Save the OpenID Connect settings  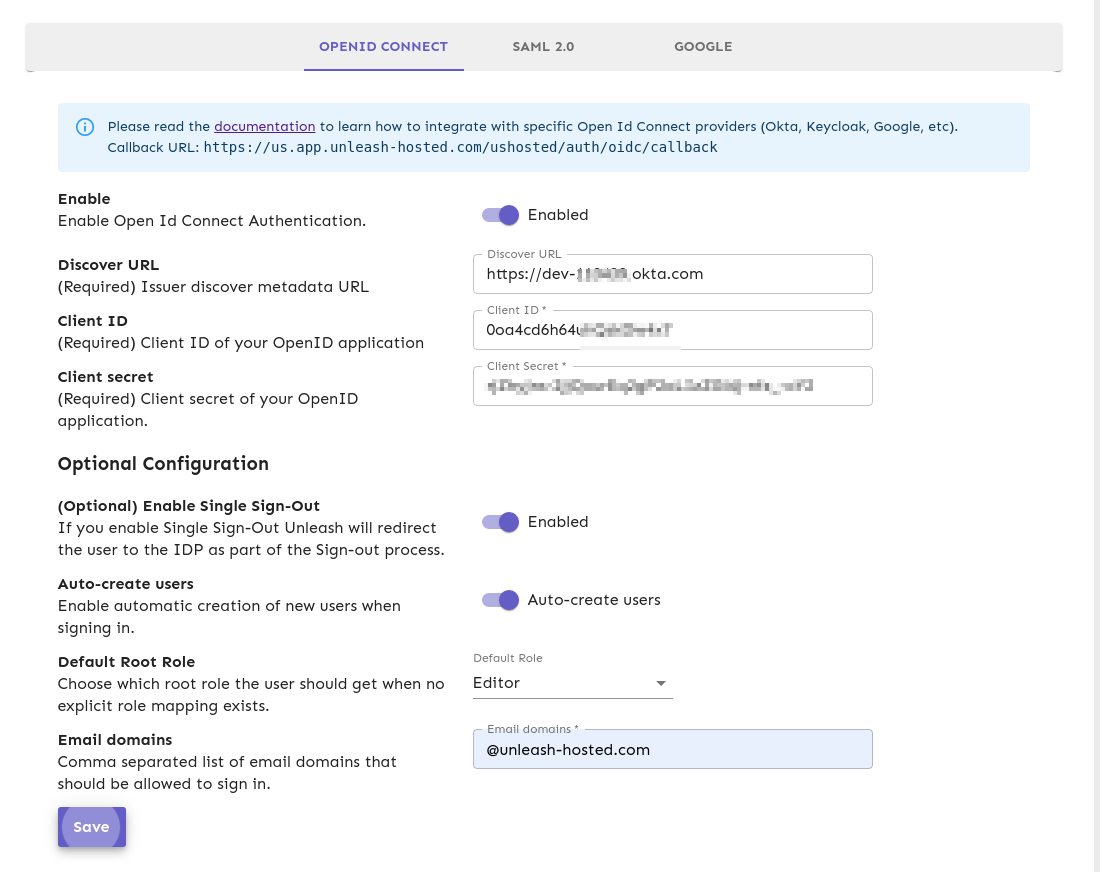(91, 827)
